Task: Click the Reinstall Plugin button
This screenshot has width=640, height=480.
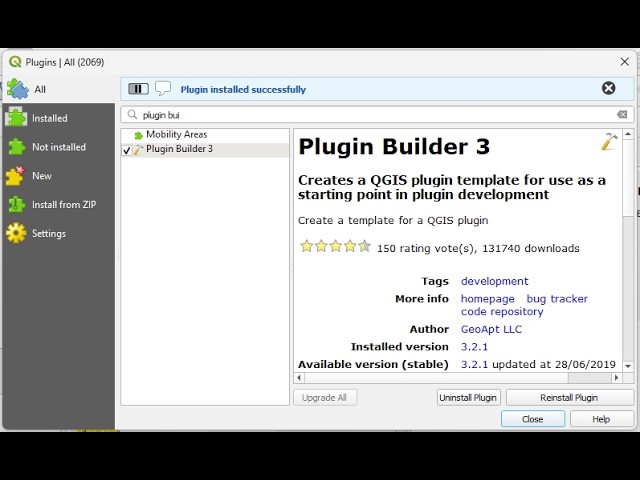Action: (x=569, y=398)
